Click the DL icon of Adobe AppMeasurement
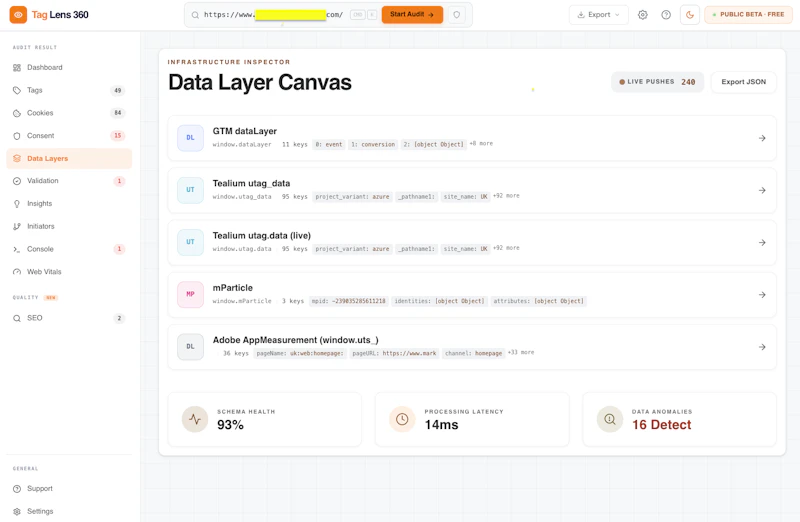Viewport: 800px width, 522px height. [x=190, y=346]
